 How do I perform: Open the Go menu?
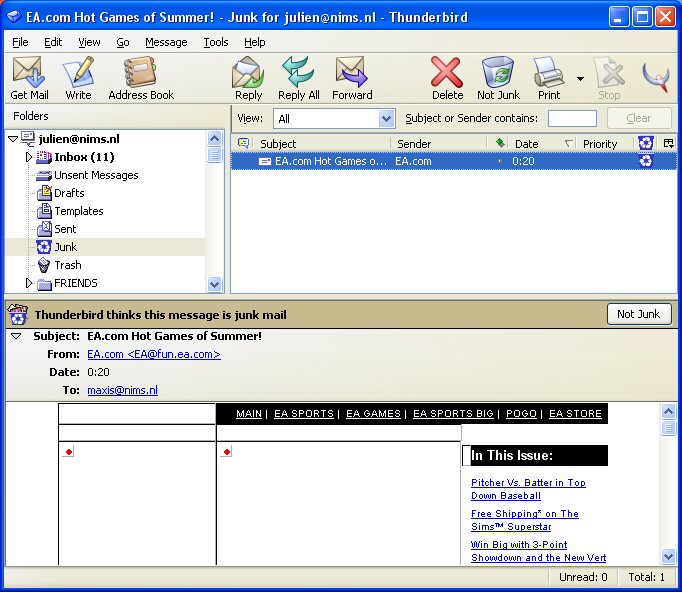(123, 42)
